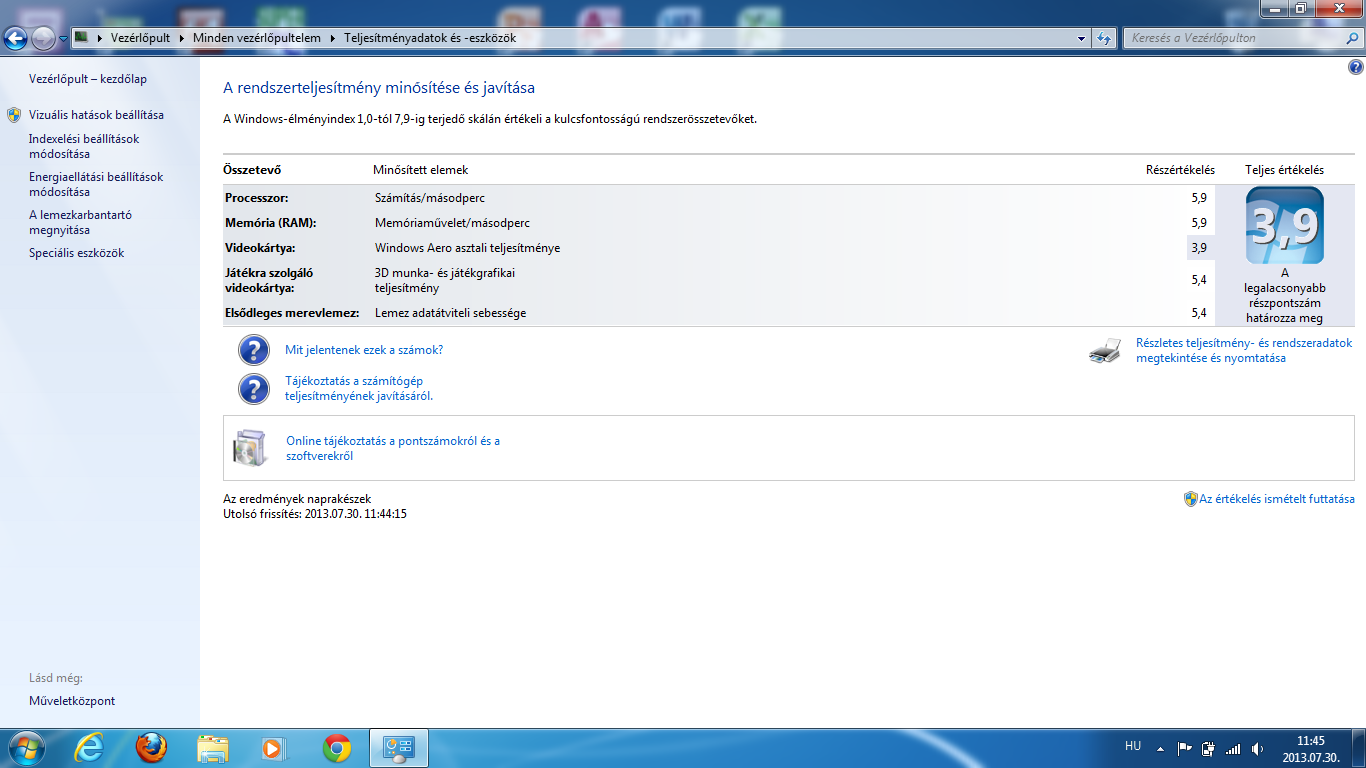Open Vizuális hatások beállítása

96,115
